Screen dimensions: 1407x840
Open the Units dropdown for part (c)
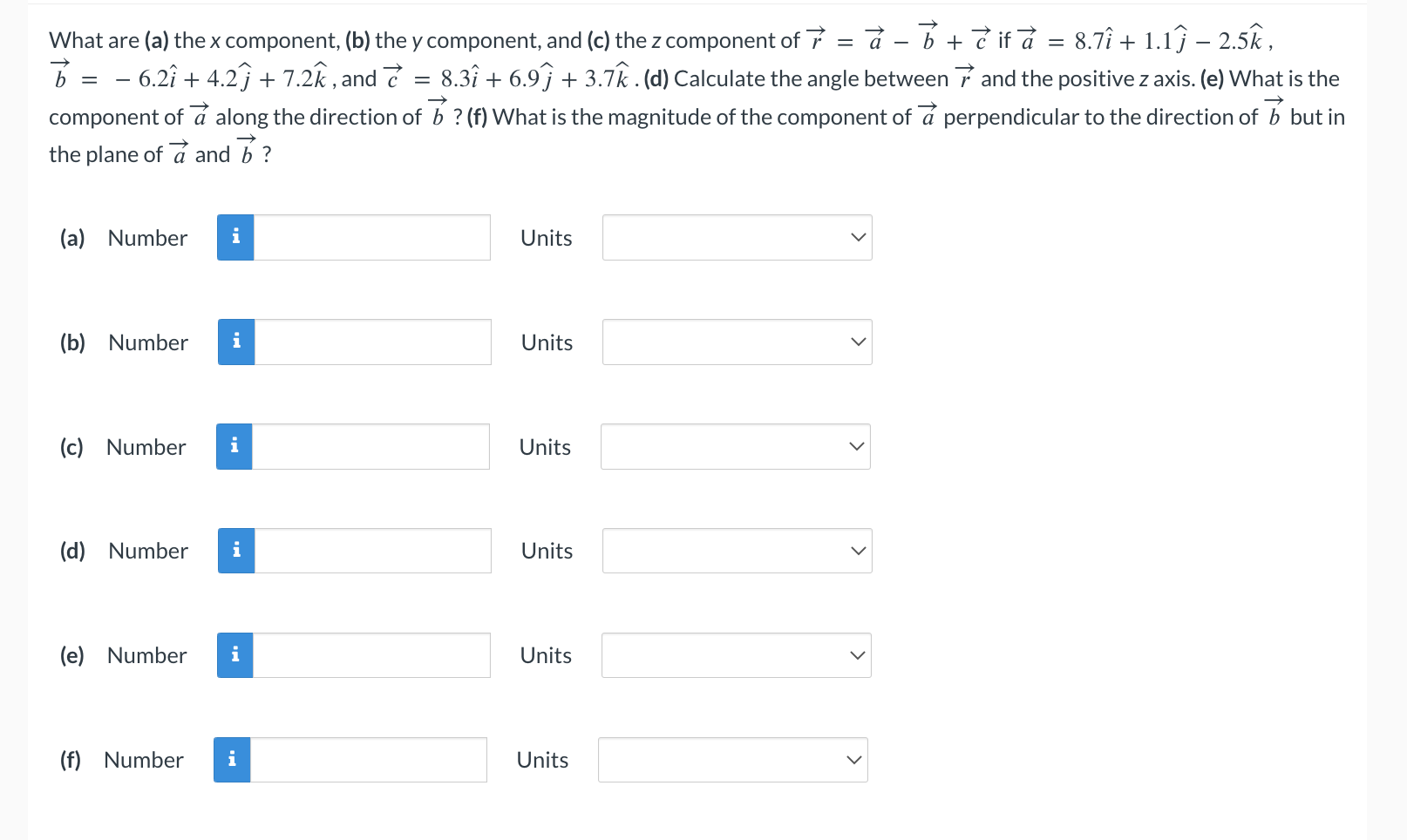(735, 446)
